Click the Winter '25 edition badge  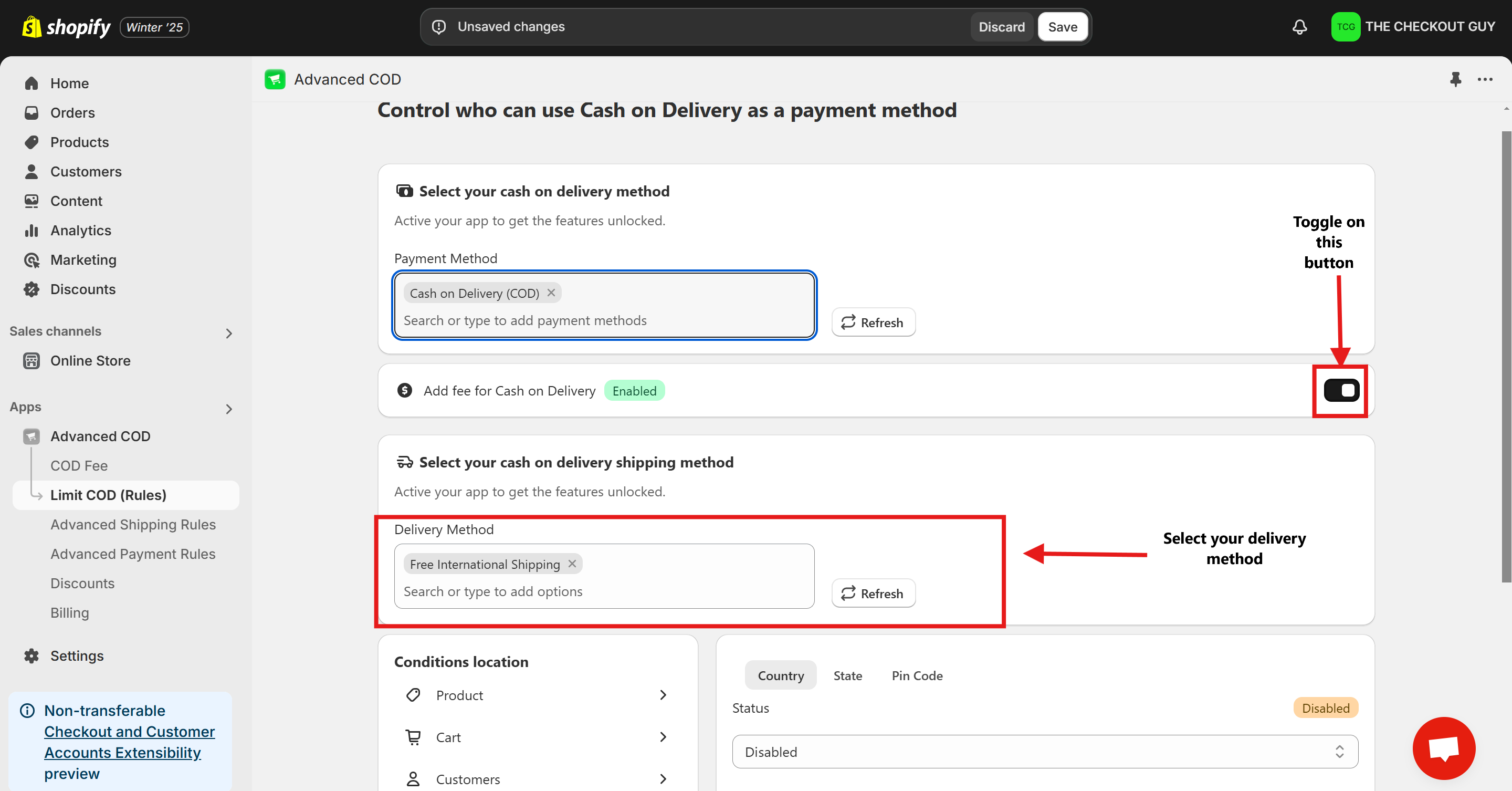[154, 27]
